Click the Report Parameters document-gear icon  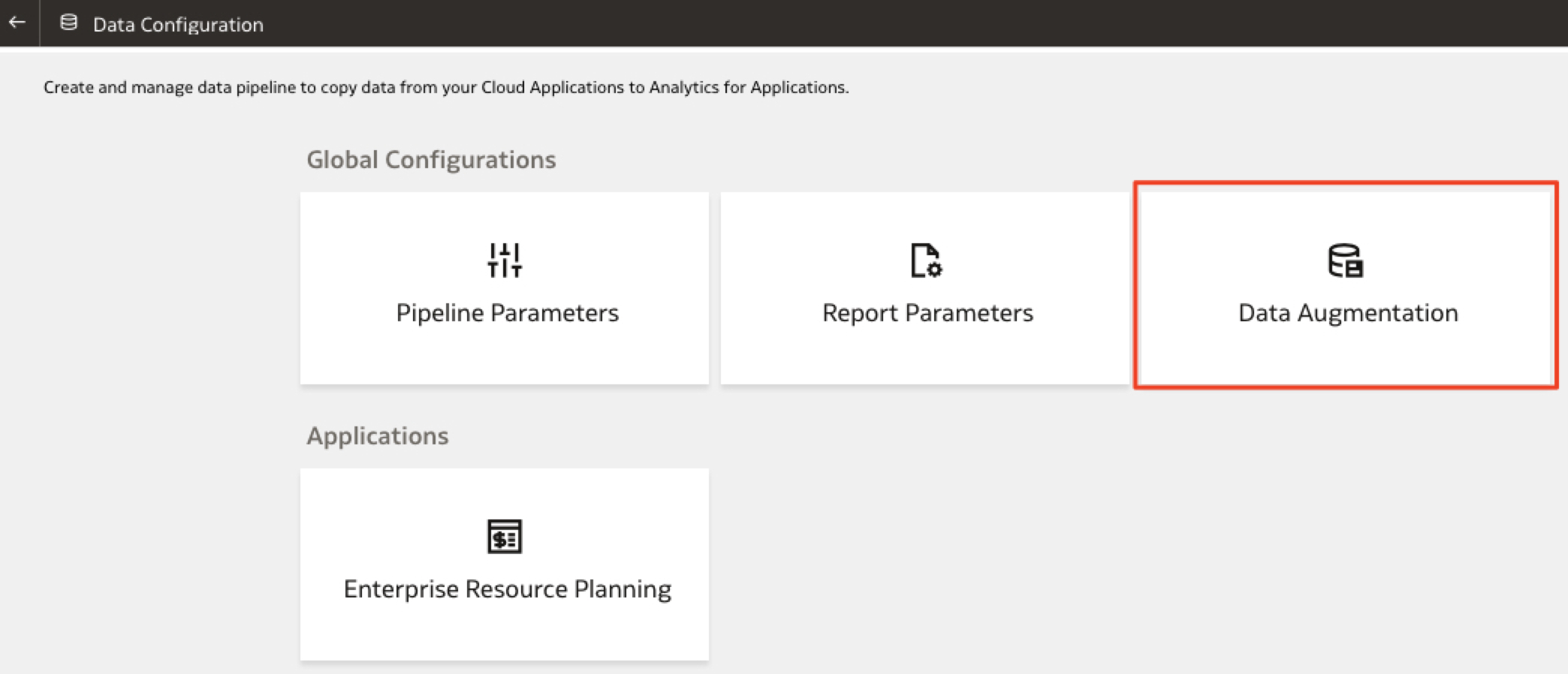926,260
